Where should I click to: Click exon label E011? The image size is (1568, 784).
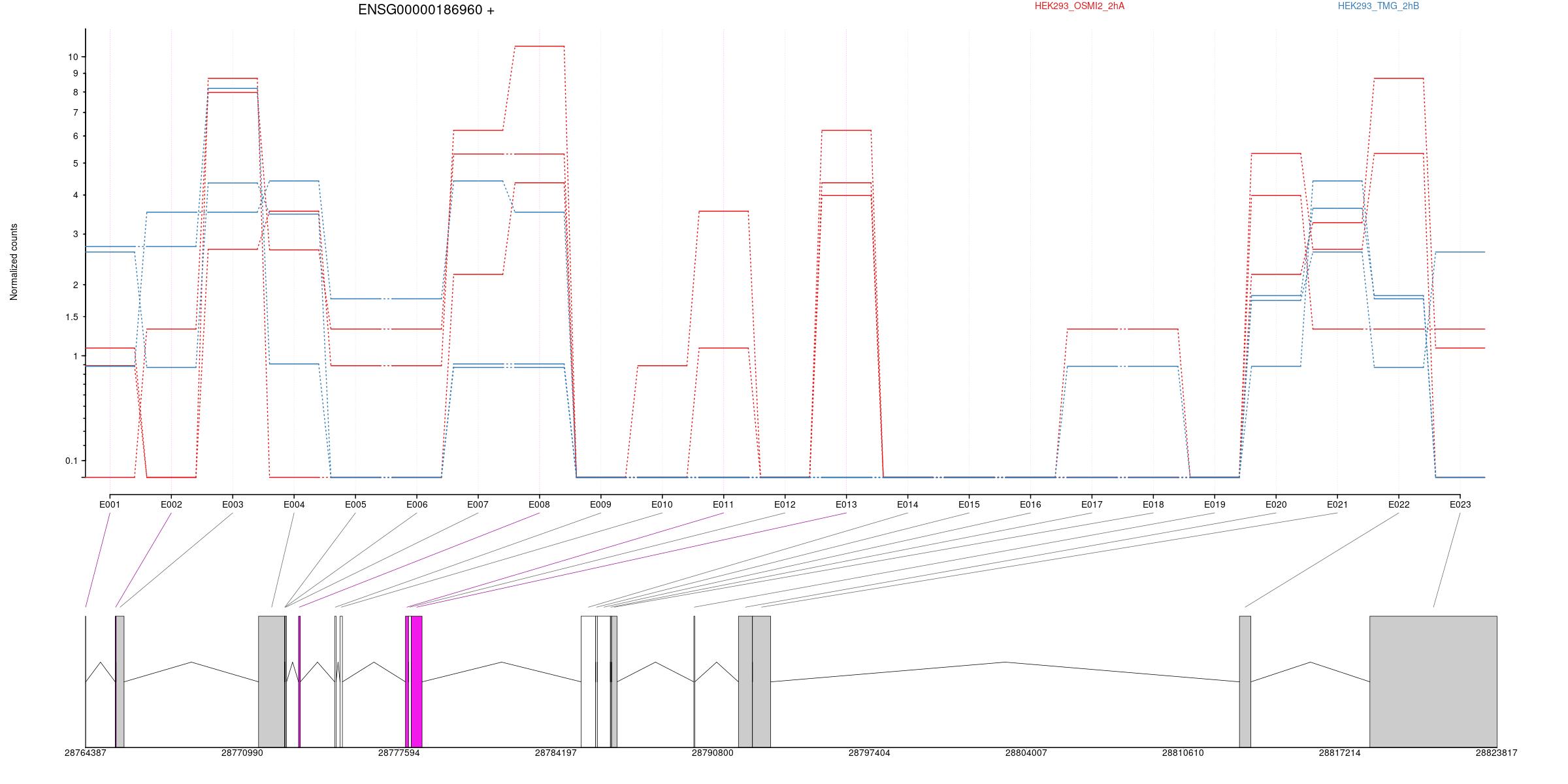(x=723, y=504)
